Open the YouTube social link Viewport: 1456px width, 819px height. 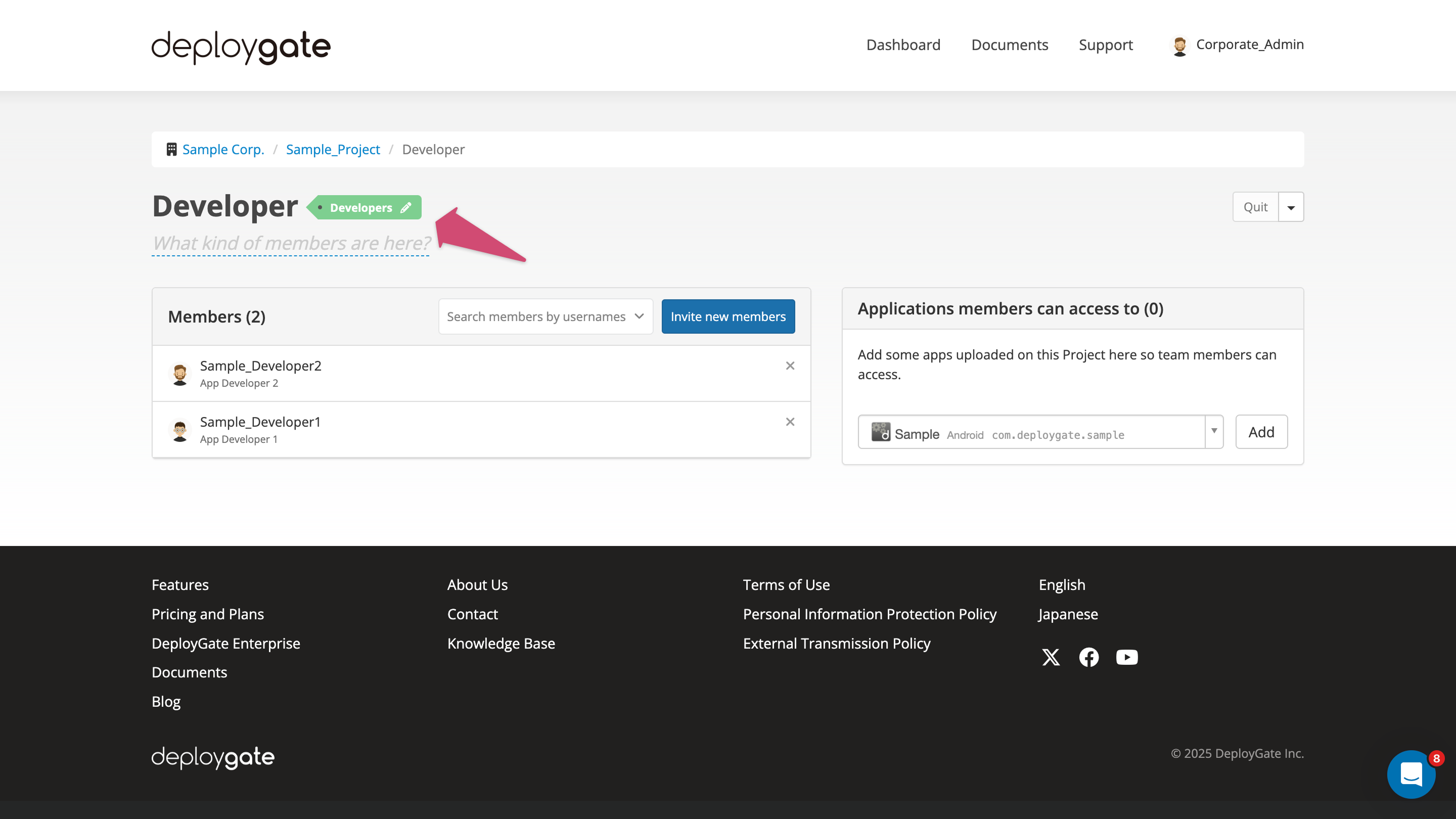(1126, 657)
